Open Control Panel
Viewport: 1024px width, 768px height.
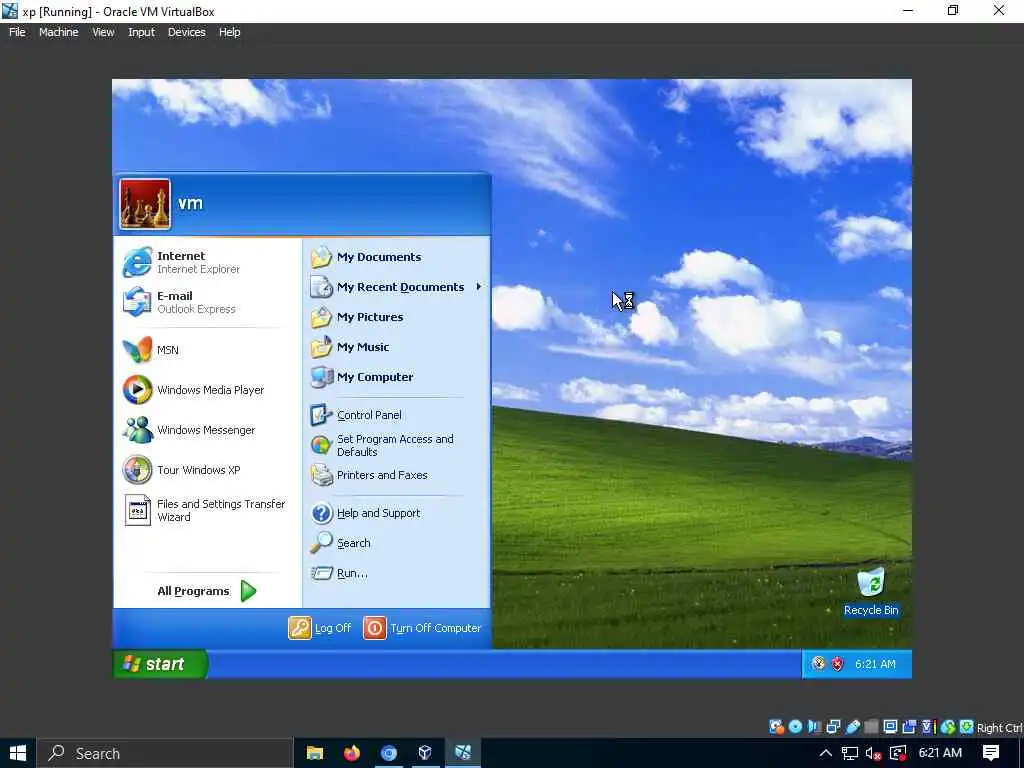pyautogui.click(x=357, y=415)
